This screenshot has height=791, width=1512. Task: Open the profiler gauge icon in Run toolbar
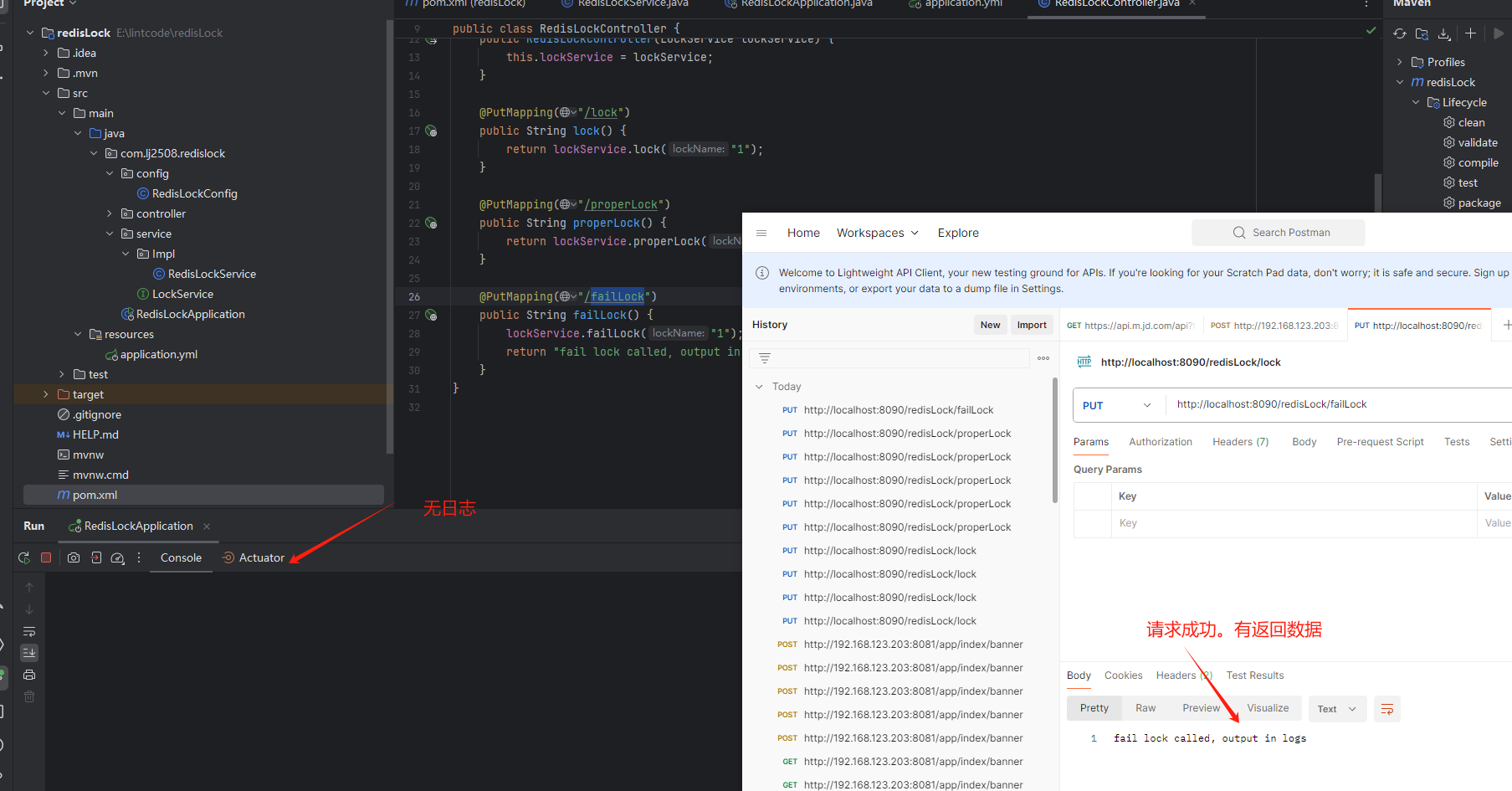point(118,557)
